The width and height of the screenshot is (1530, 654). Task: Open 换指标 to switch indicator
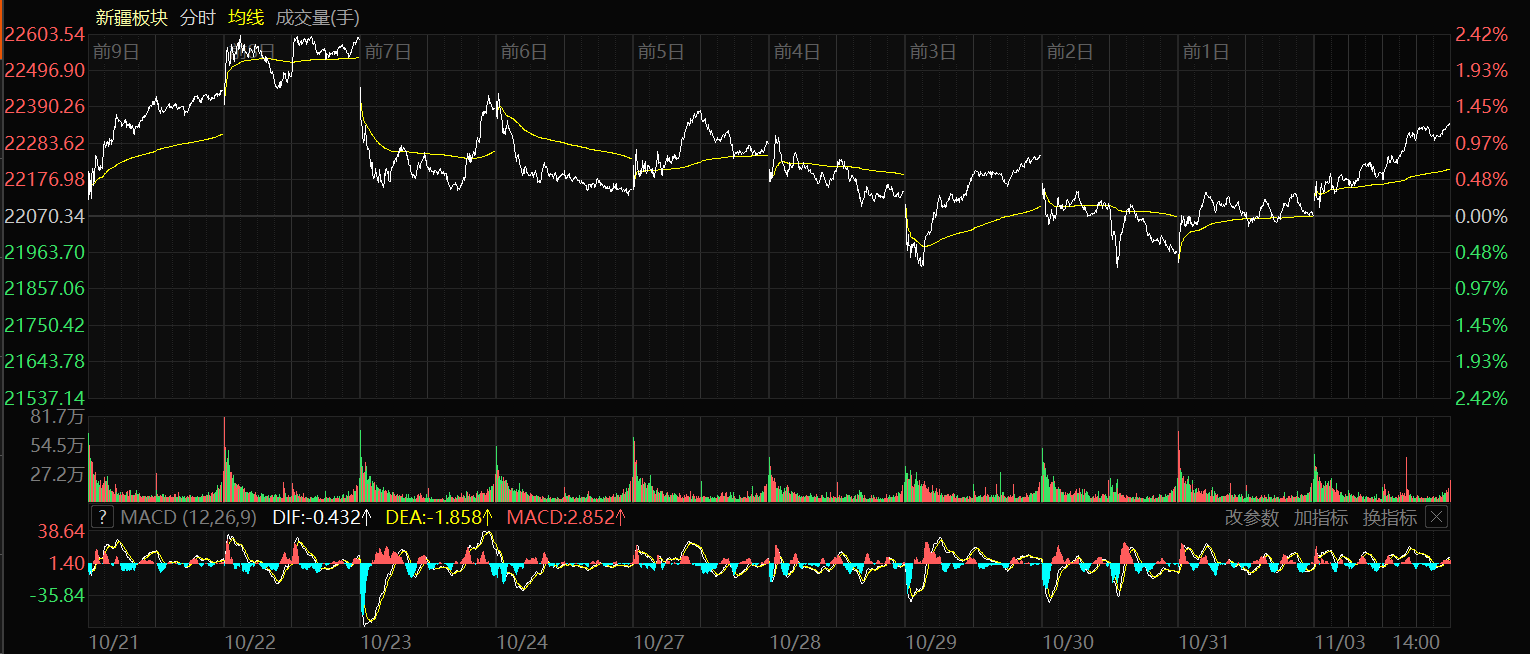tap(1389, 517)
